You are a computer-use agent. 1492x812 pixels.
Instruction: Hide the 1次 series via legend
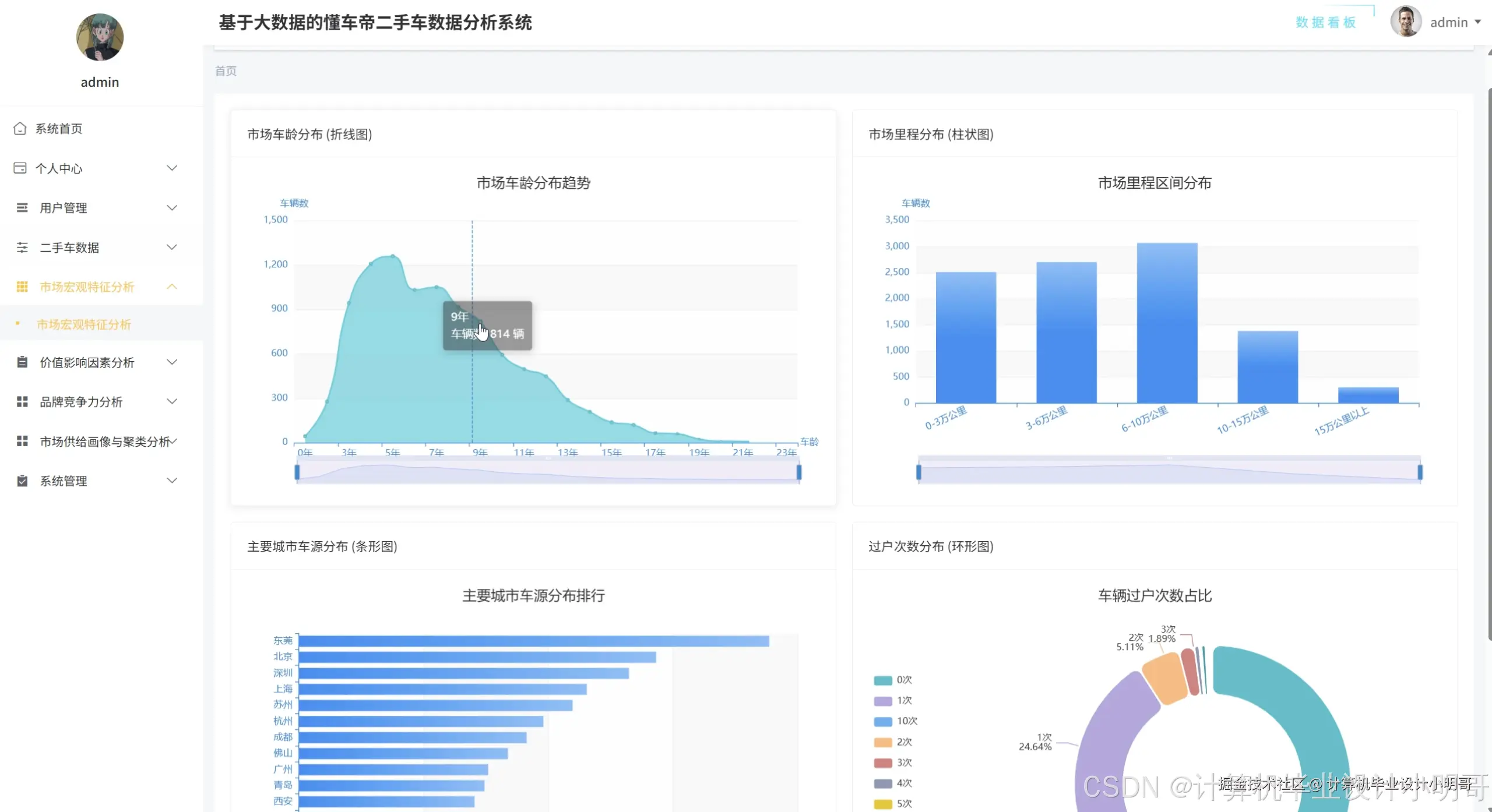point(894,700)
